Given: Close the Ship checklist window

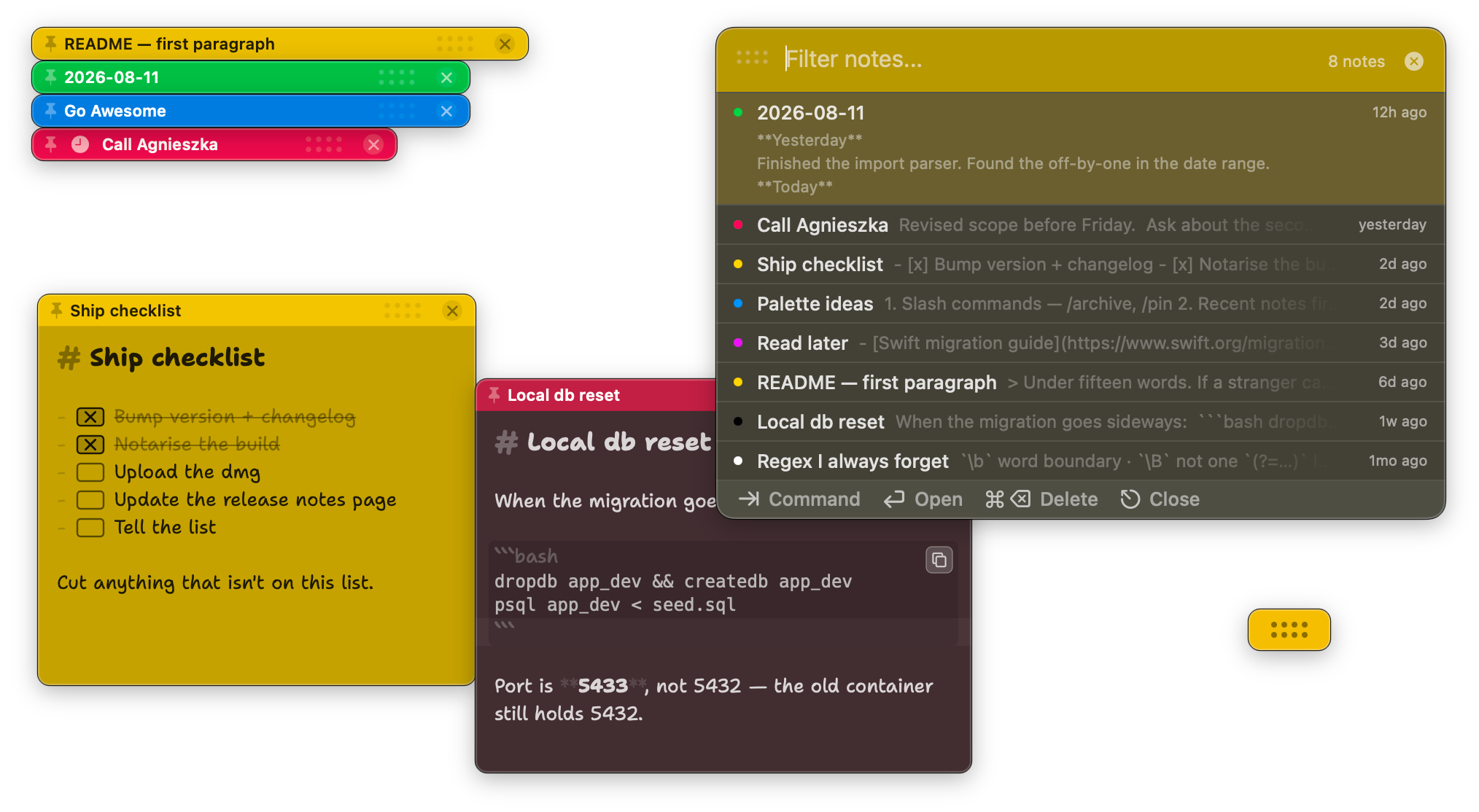Looking at the screenshot, I should 452,311.
